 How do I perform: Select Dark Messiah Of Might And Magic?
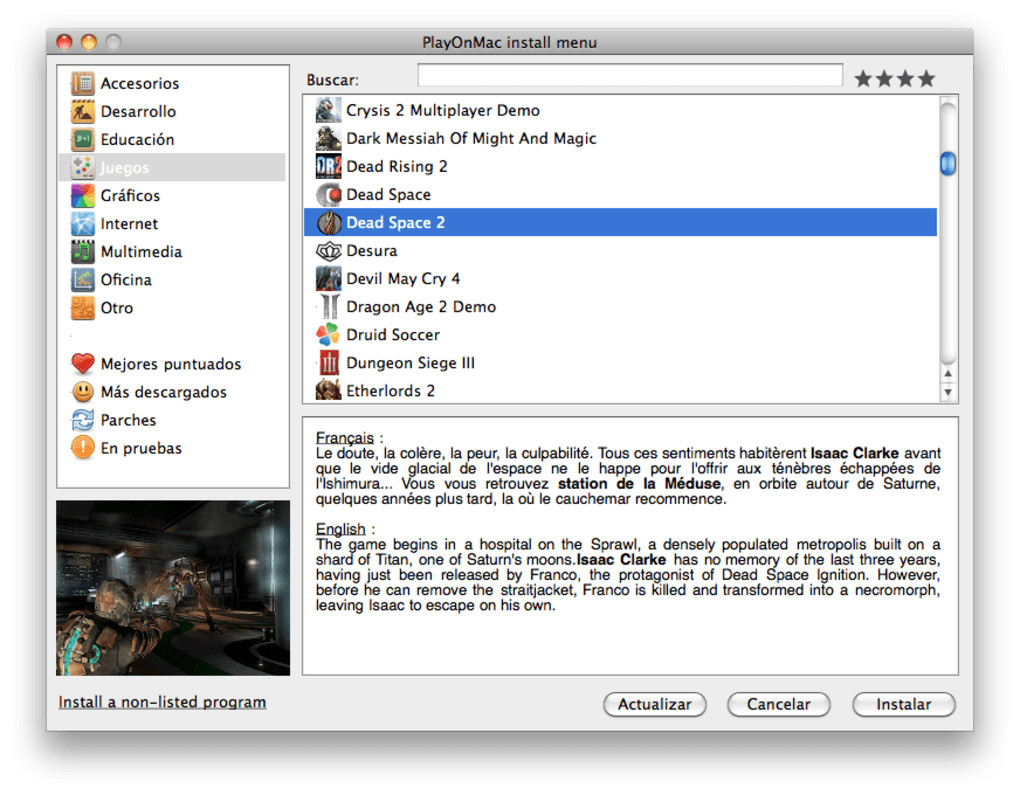471,138
